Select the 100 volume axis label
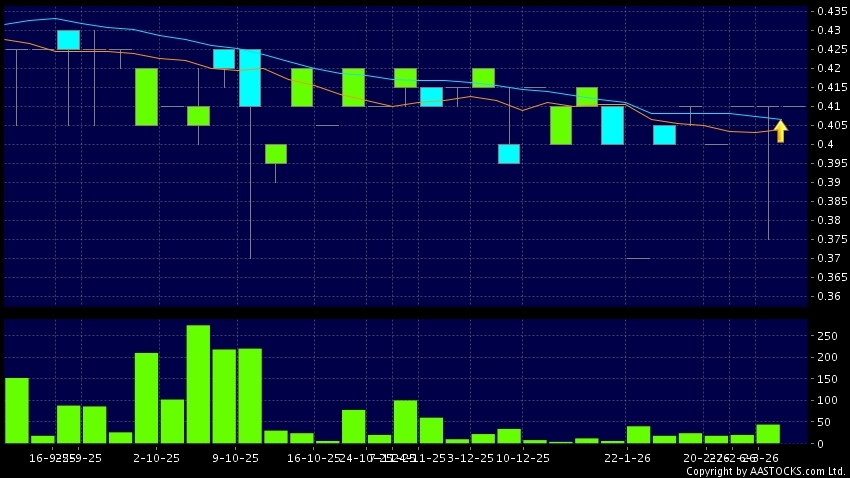The image size is (850, 478). [827, 400]
